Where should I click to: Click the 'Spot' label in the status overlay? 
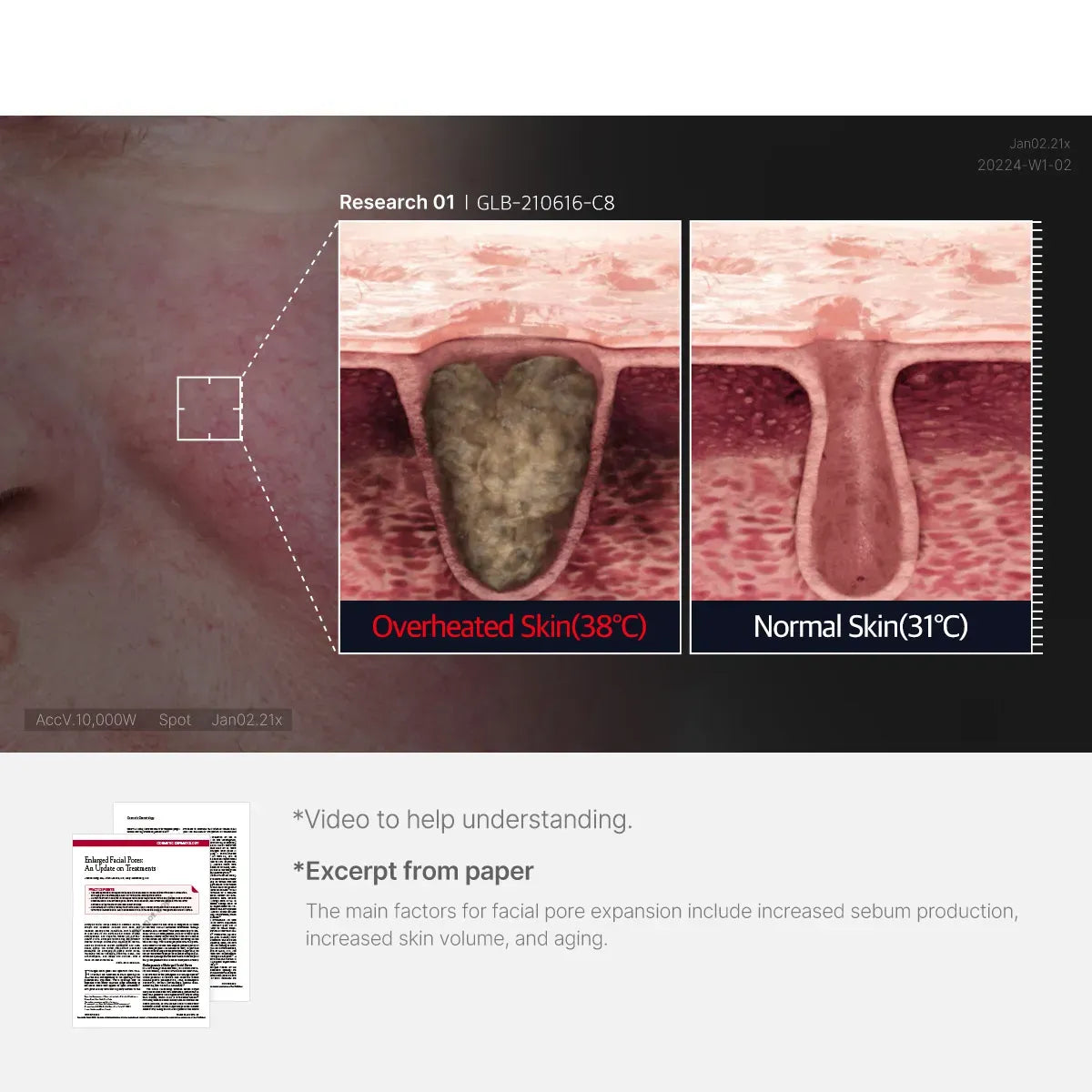pyautogui.click(x=175, y=720)
